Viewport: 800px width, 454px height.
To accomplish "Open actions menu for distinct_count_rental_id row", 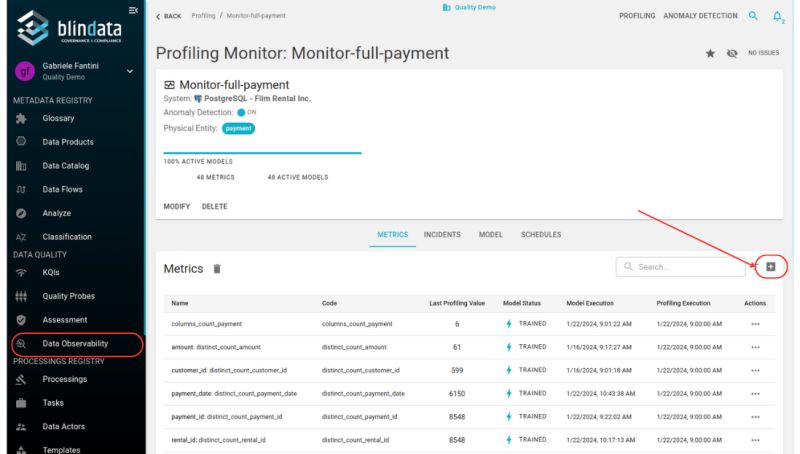I will coord(755,440).
